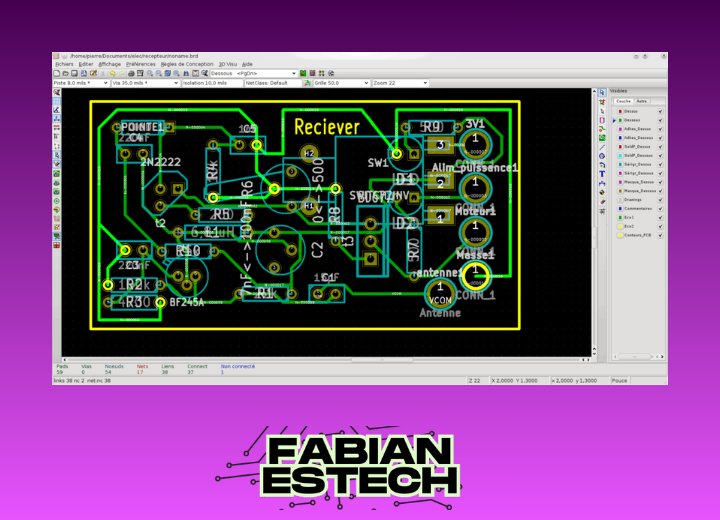Save the board with floppy icon
Viewport: 720px width, 520px height.
(74, 73)
